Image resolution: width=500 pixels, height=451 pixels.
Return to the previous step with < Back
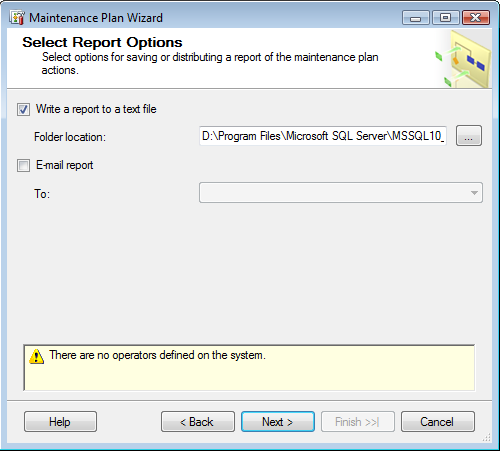tap(198, 422)
